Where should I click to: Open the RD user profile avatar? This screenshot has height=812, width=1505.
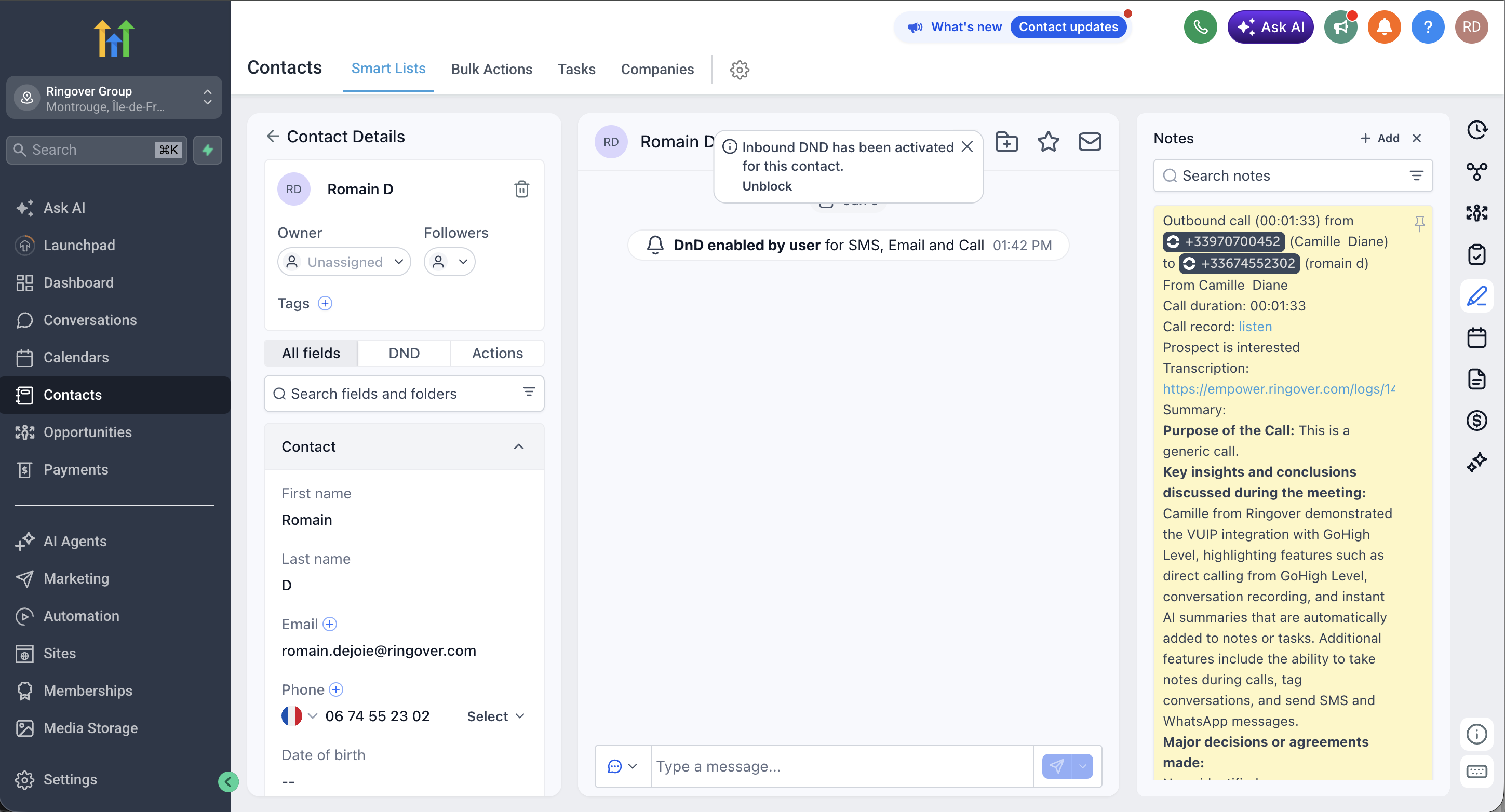click(x=1472, y=27)
